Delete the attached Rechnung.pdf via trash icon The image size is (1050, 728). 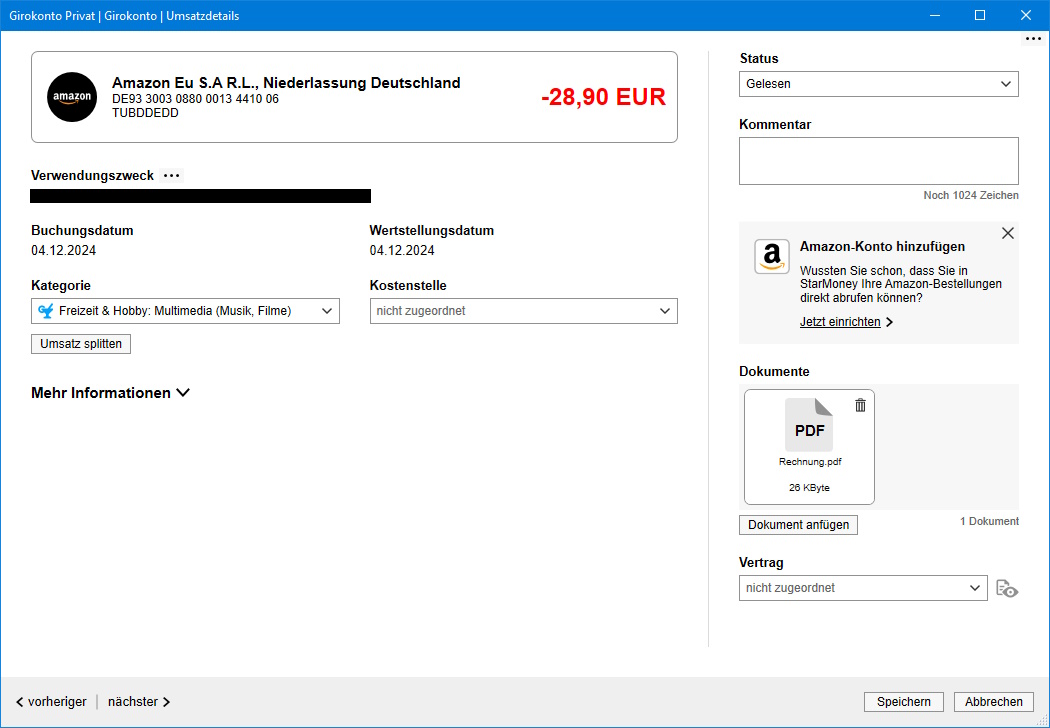click(860, 405)
